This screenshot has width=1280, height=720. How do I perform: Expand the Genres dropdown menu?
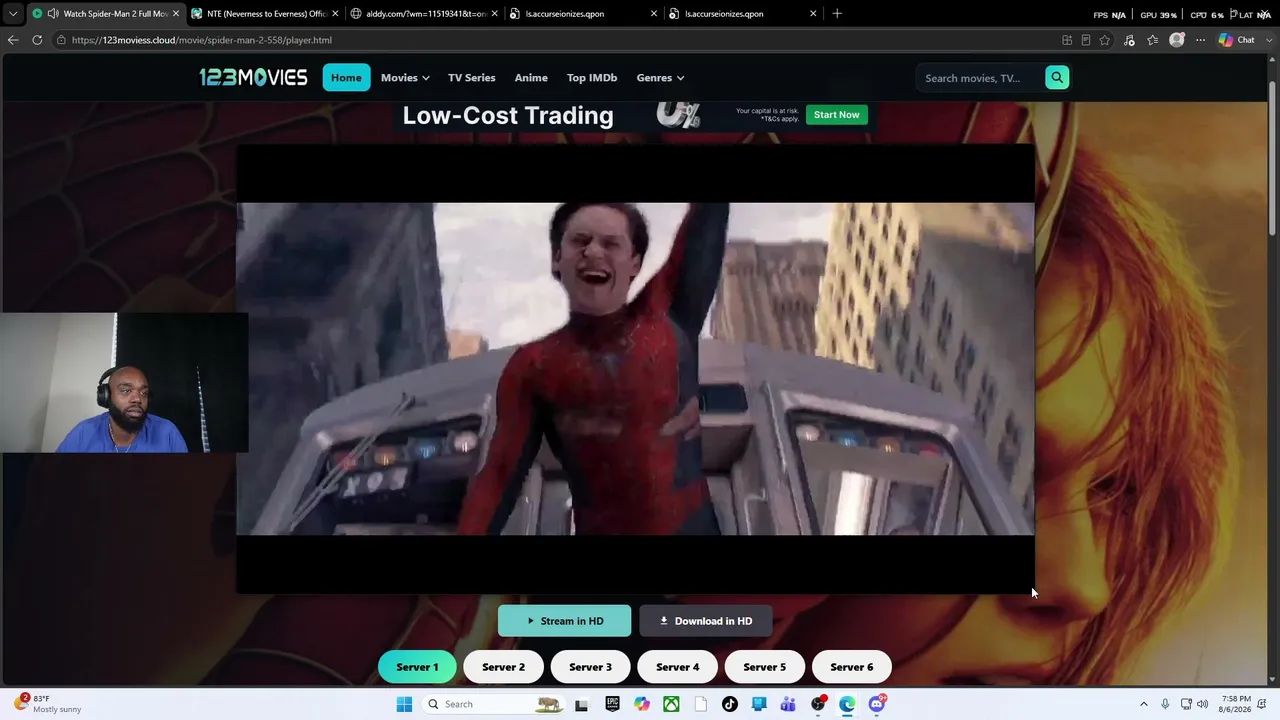point(660,78)
